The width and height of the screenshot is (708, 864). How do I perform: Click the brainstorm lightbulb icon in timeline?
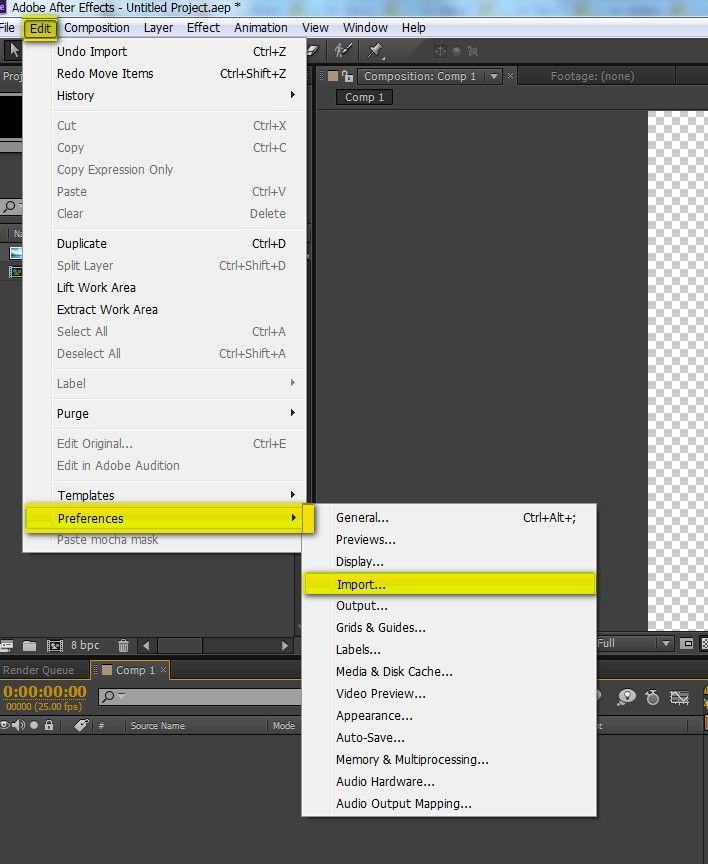click(x=626, y=698)
